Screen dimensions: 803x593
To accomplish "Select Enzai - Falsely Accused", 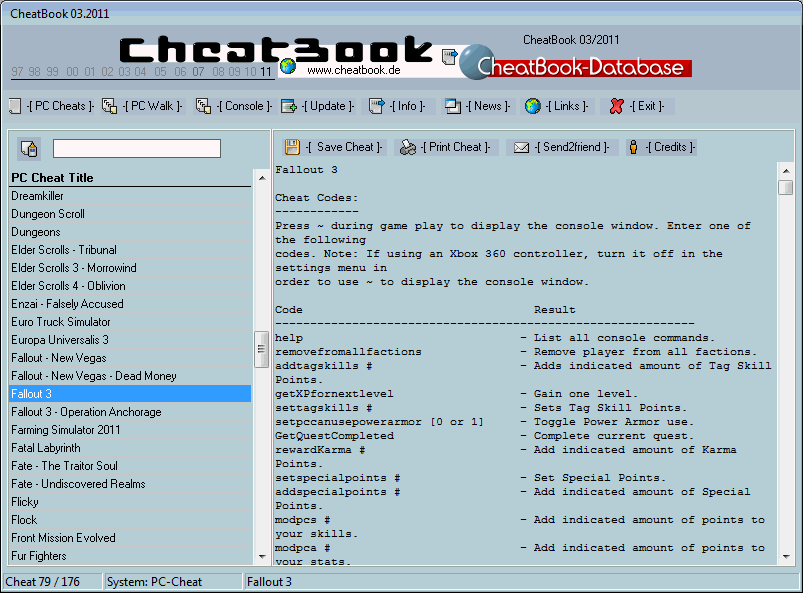I will click(x=130, y=304).
